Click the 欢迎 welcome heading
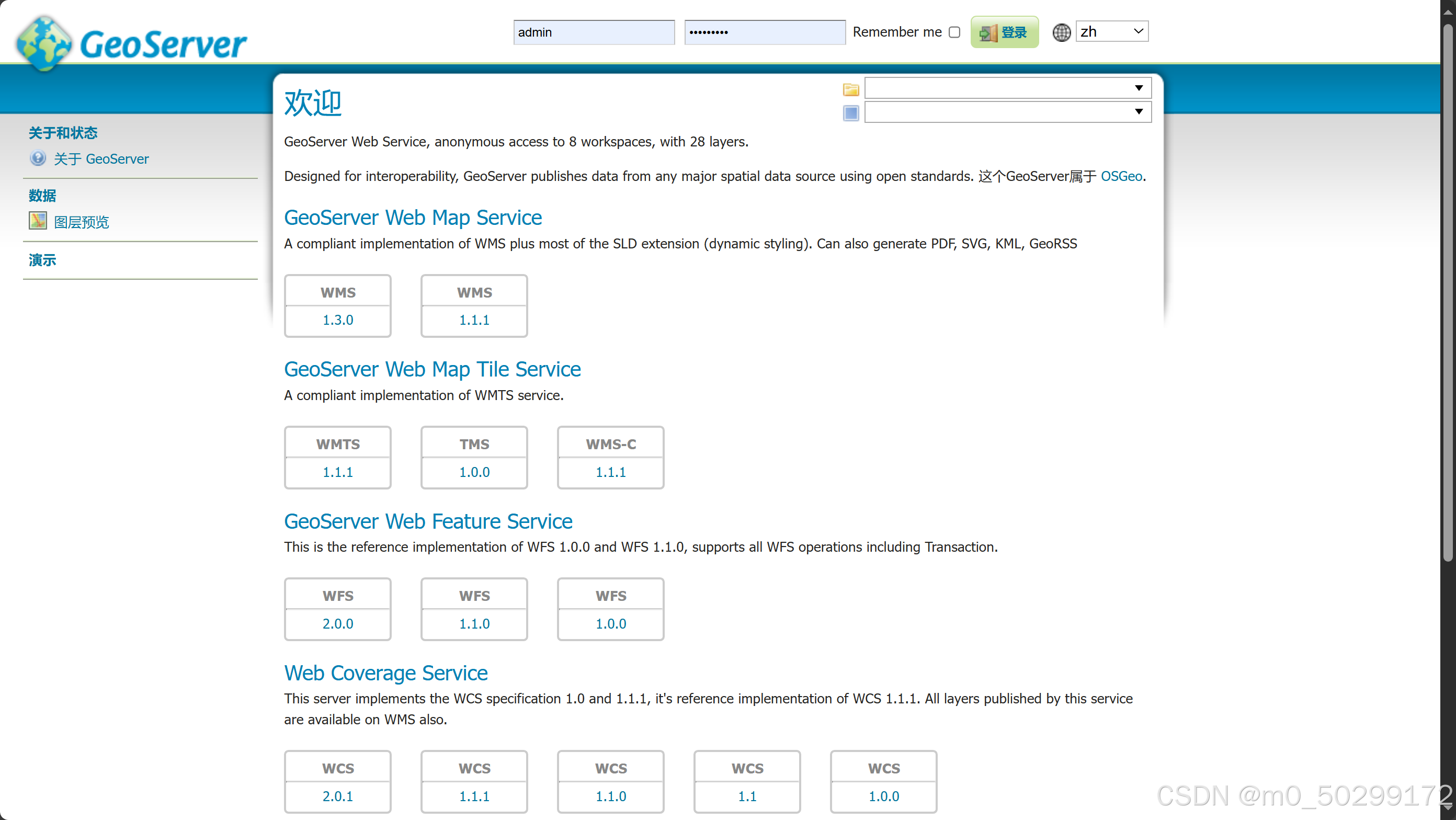Viewport: 1456px width, 820px height. [313, 103]
